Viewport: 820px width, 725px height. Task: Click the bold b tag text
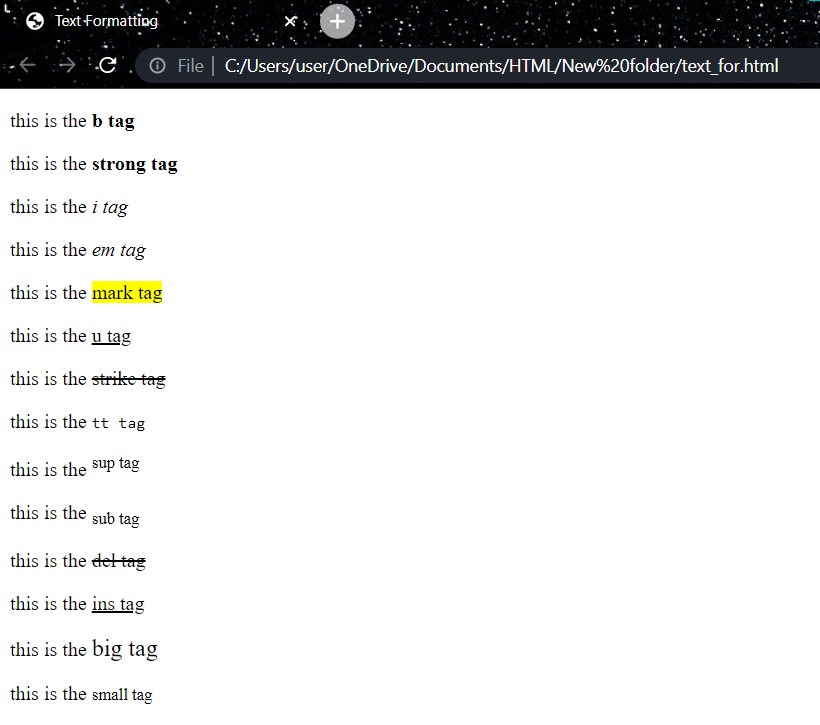point(113,121)
